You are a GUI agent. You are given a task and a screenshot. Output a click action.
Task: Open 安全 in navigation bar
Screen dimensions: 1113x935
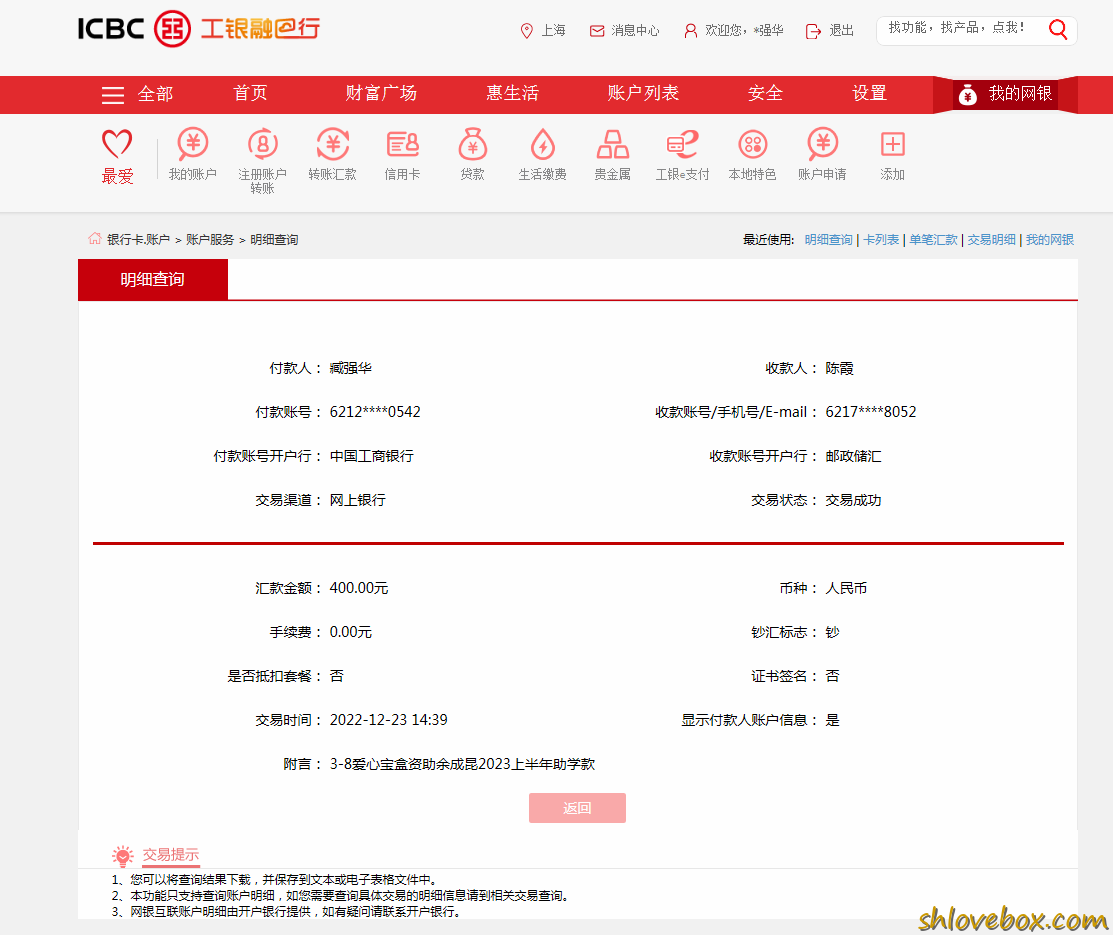coord(765,94)
